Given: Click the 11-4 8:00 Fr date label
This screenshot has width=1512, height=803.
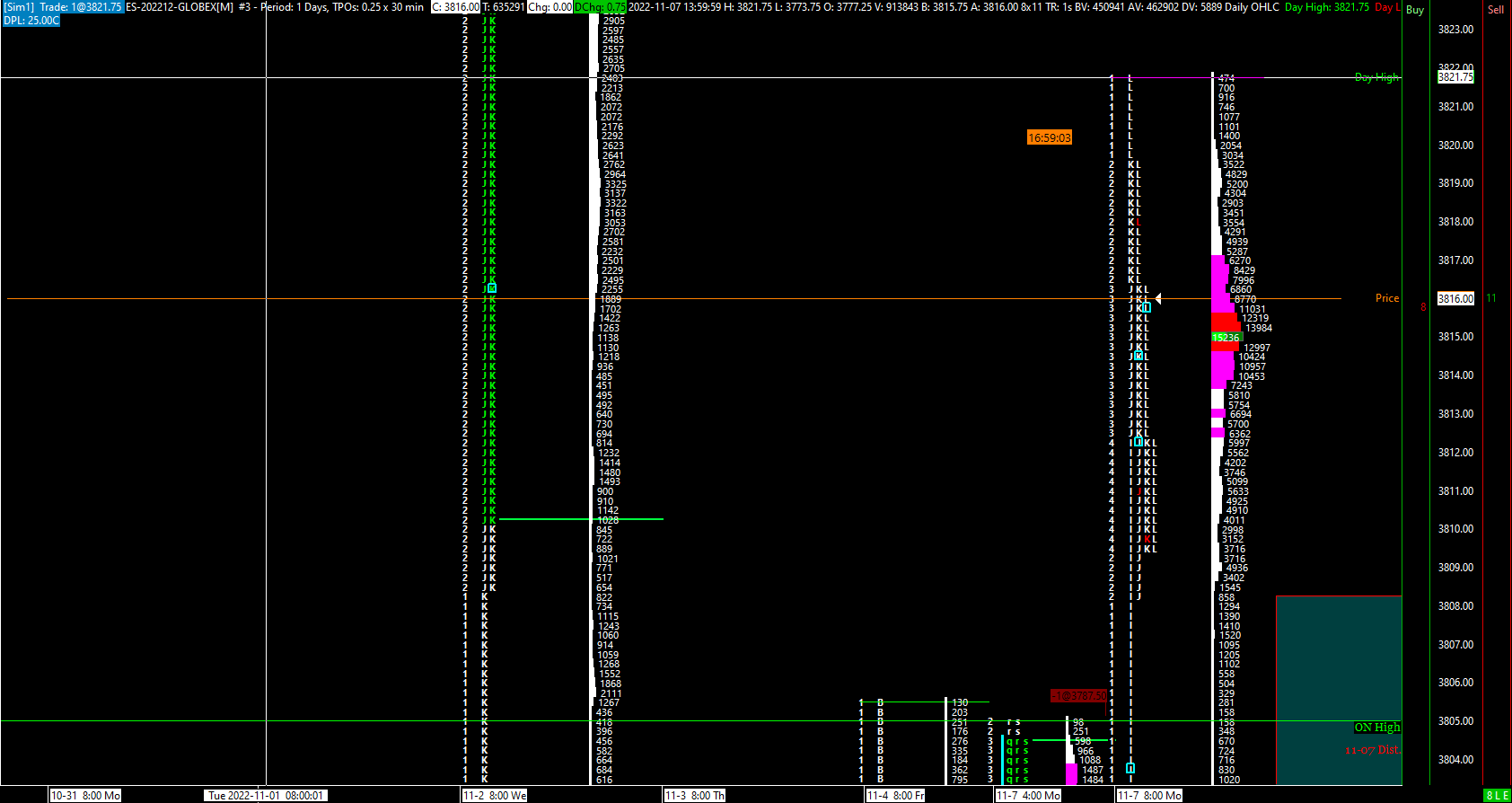Looking at the screenshot, I should (x=895, y=796).
